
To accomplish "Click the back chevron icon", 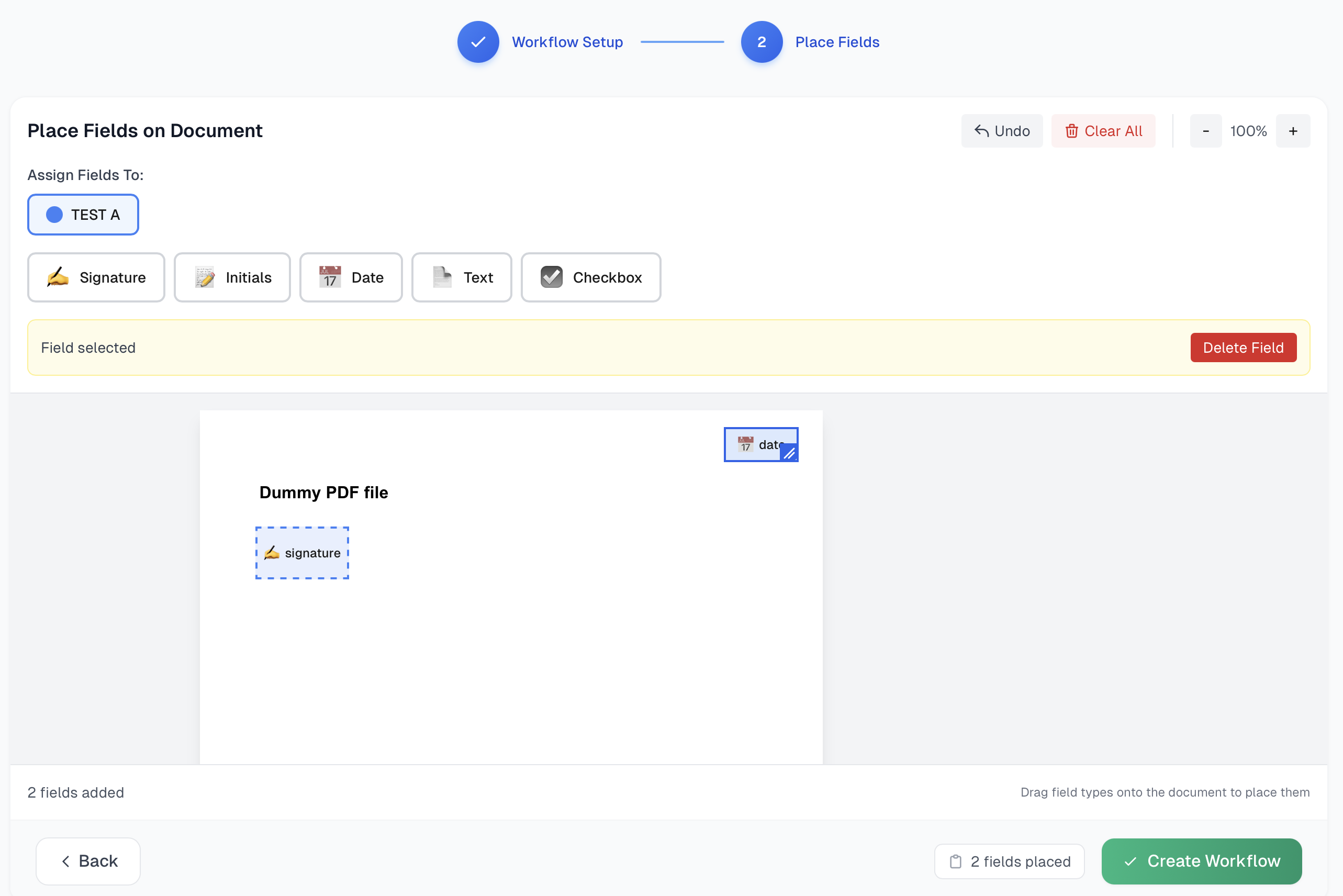I will click(x=66, y=860).
